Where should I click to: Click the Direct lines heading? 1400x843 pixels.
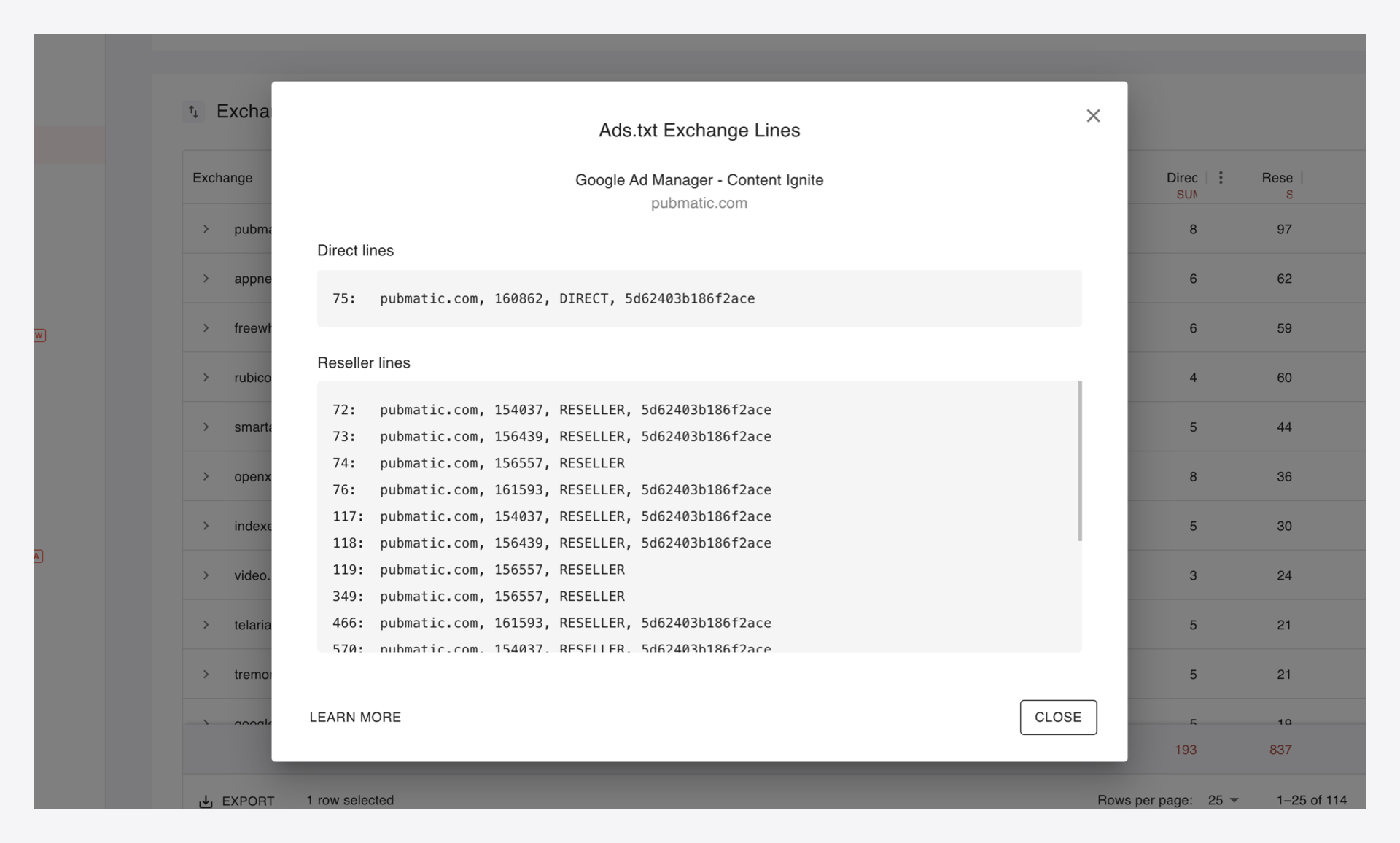click(355, 250)
